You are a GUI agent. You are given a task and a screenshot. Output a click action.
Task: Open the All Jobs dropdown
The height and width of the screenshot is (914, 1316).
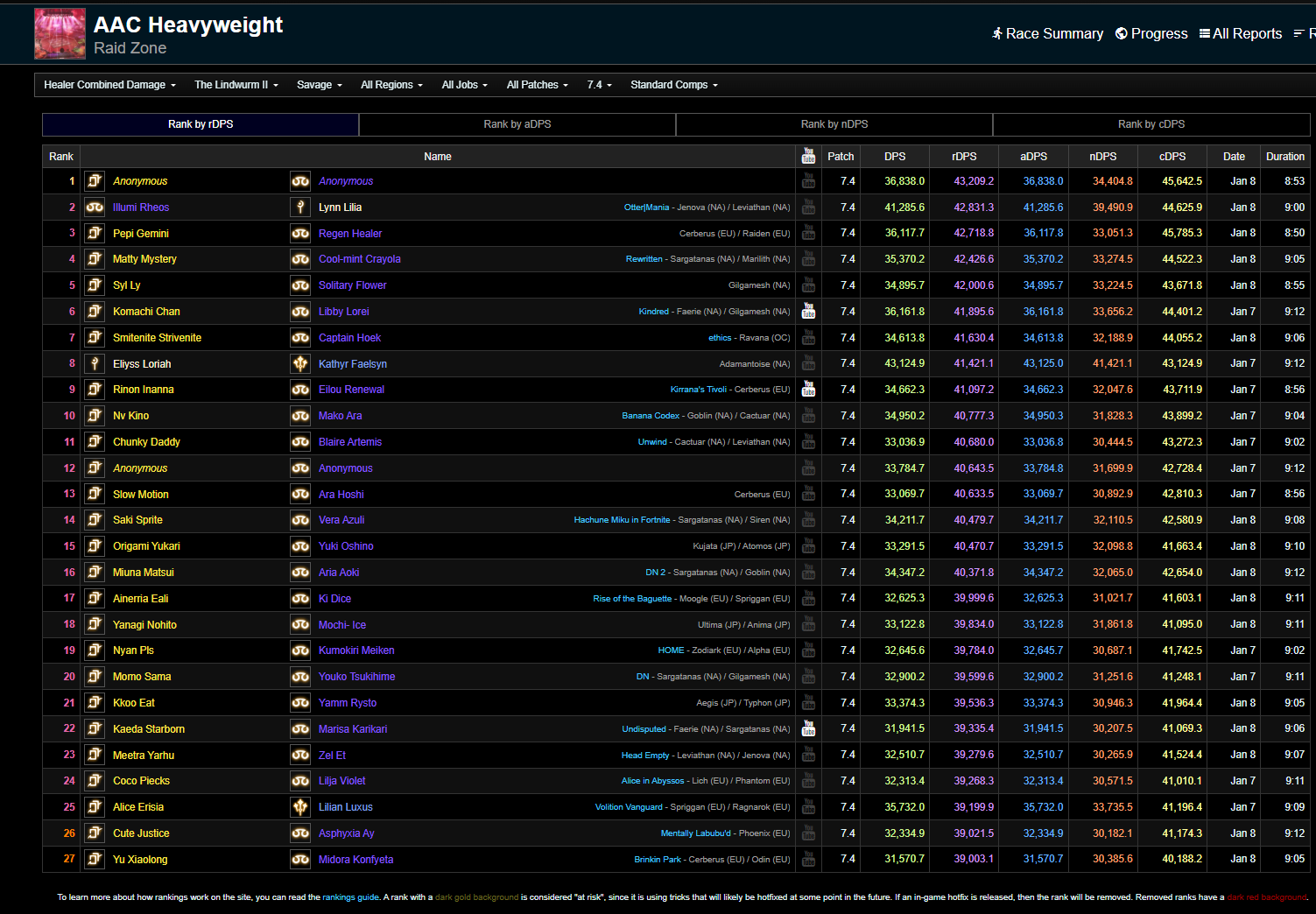tap(465, 85)
